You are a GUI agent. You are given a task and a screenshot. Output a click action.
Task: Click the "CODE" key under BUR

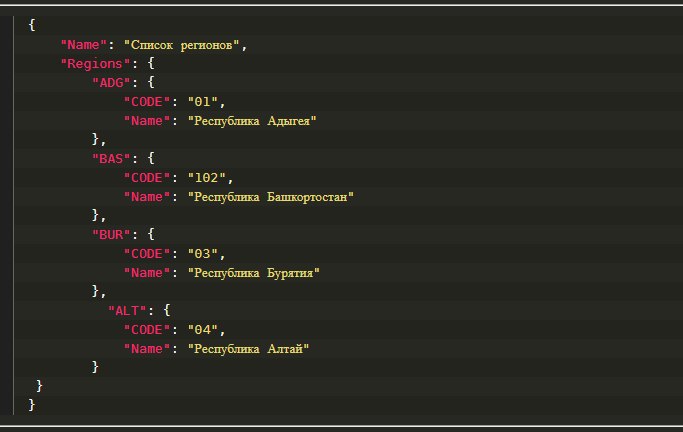[x=147, y=254]
